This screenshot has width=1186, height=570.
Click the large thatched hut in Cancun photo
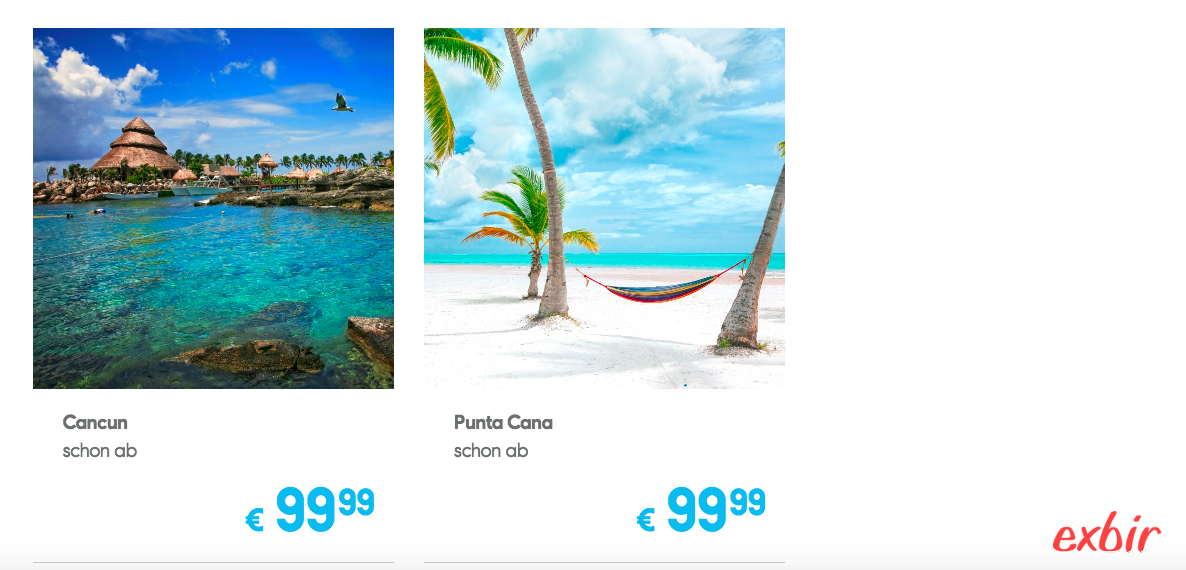pos(137,144)
